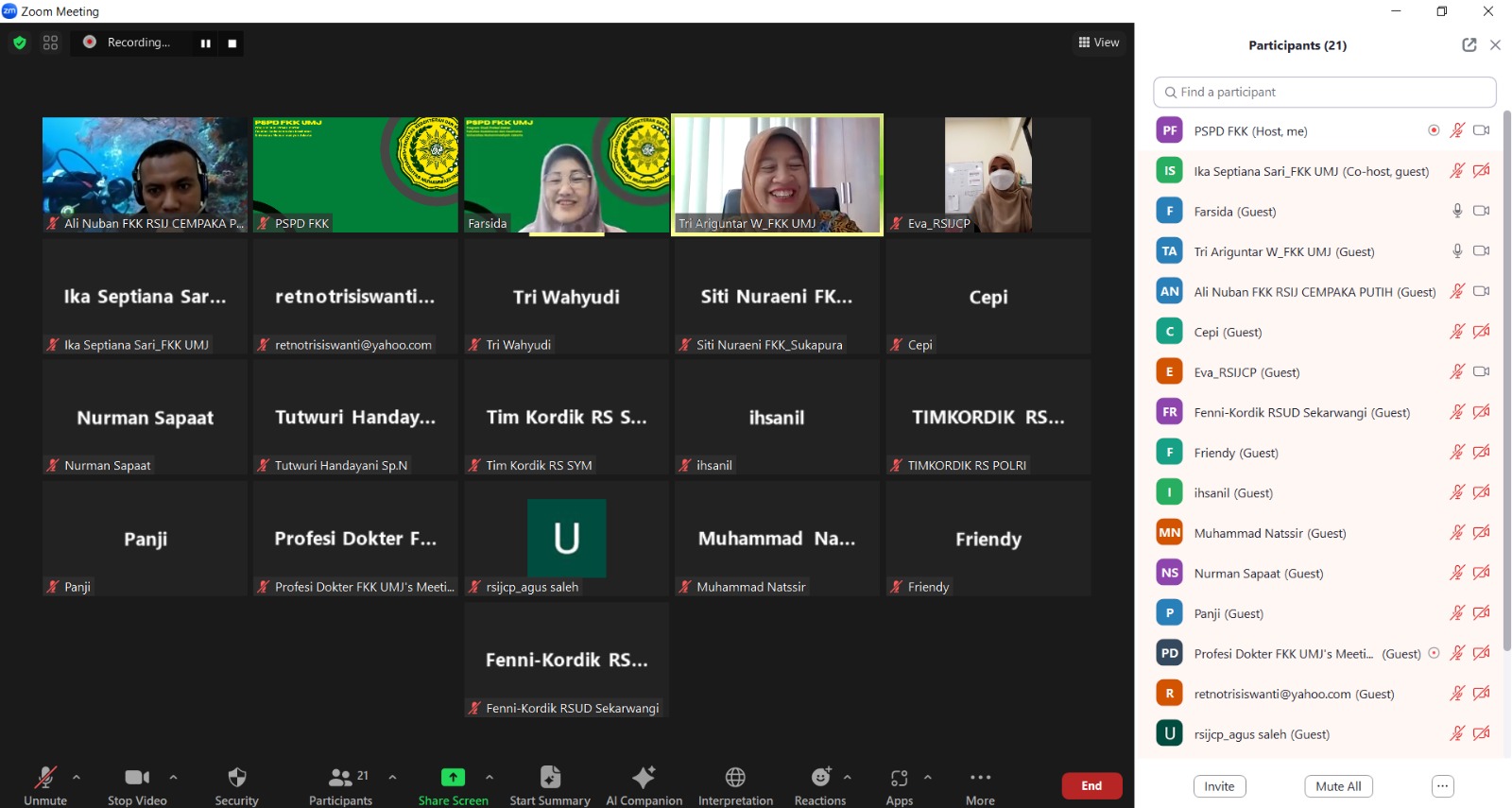Open the Security menu

point(236,785)
